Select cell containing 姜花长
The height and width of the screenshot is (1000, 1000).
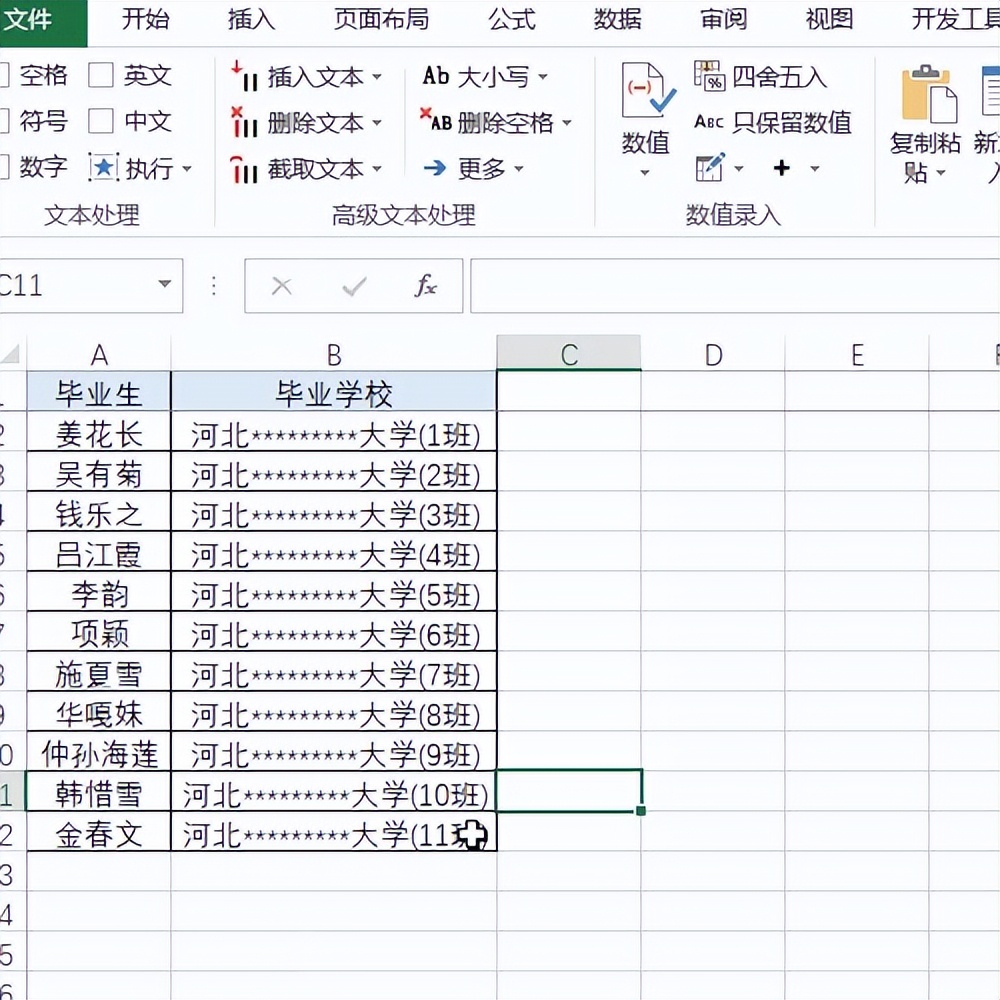(99, 433)
